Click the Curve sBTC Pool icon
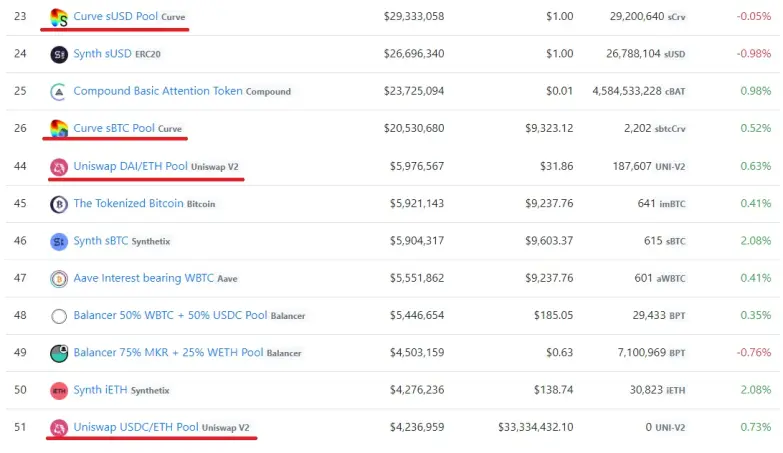This screenshot has height=453, width=783. [x=59, y=129]
